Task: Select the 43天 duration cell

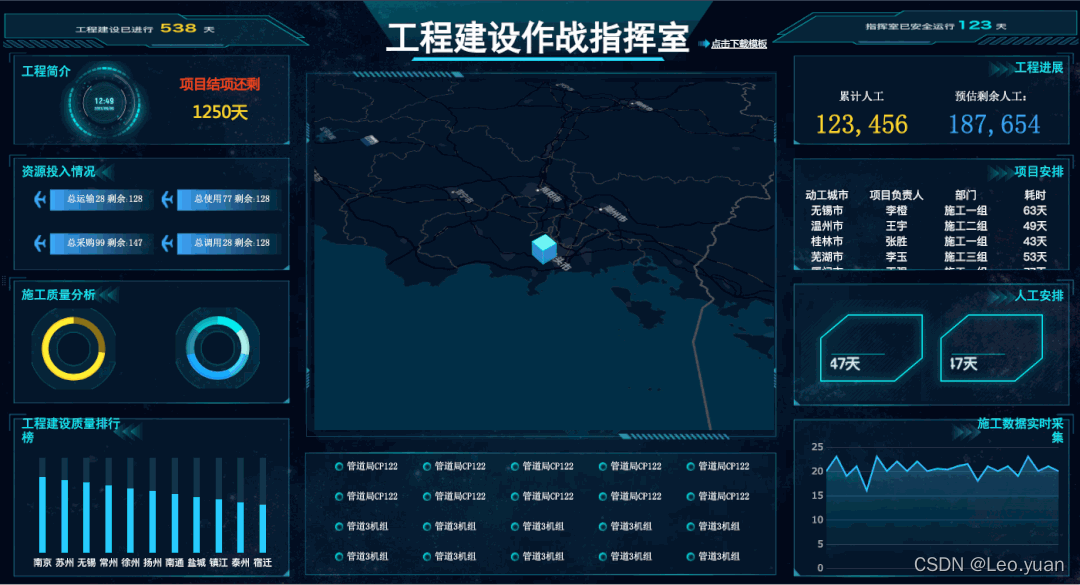Action: tap(1035, 241)
